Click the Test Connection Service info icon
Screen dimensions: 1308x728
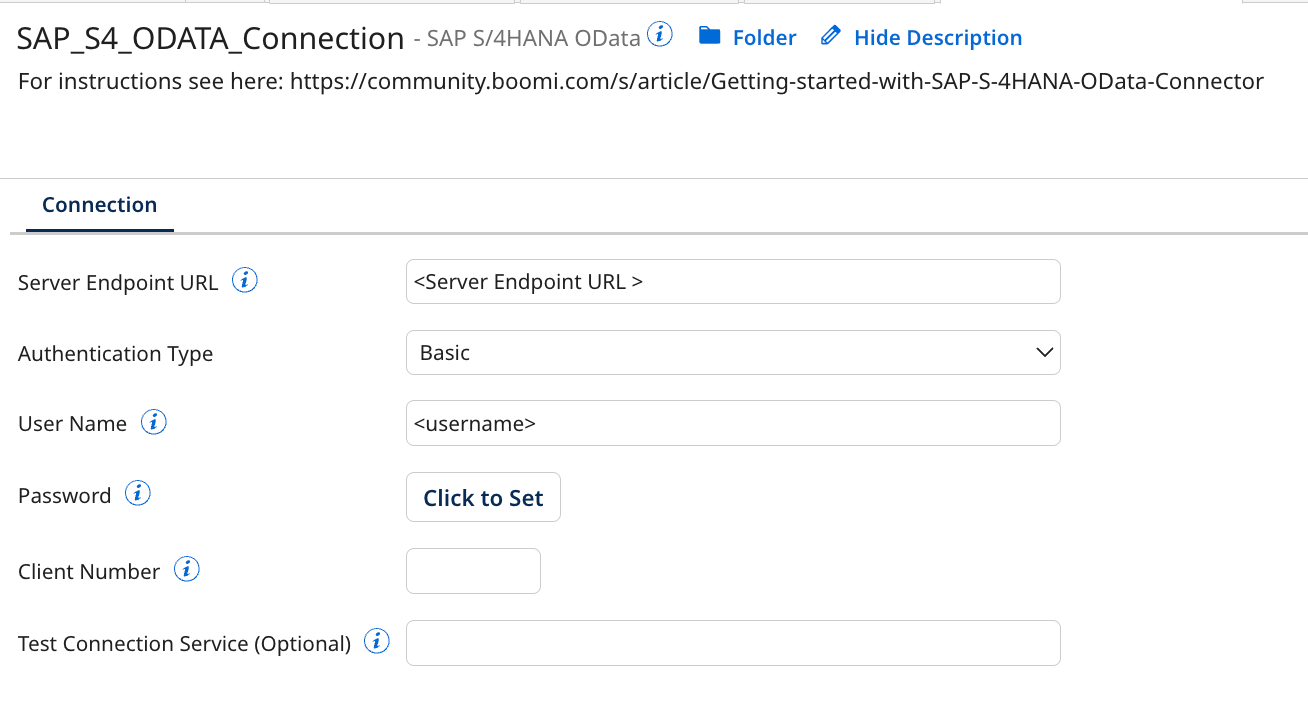[377, 641]
